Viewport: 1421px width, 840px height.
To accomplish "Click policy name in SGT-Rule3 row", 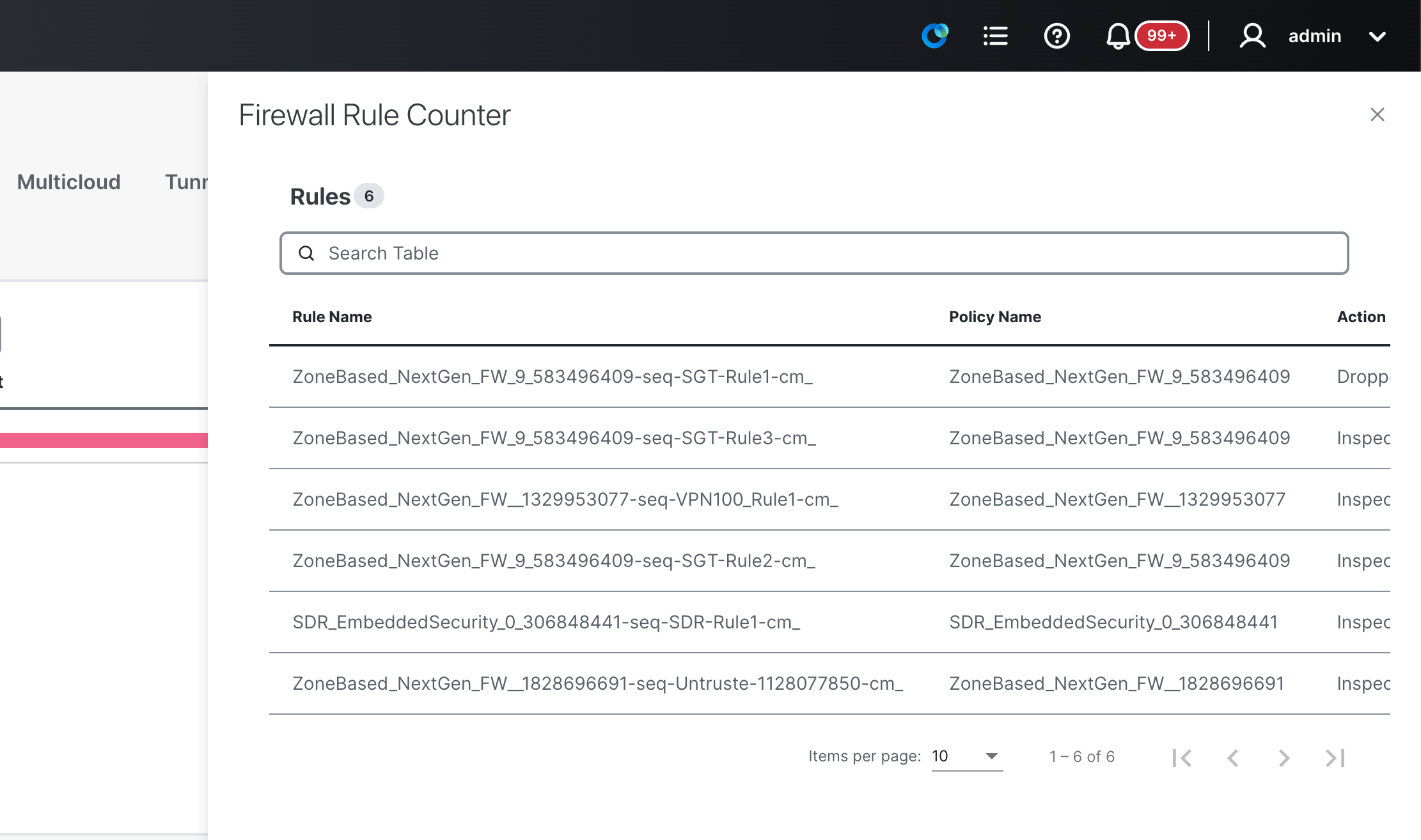I will (1119, 438).
